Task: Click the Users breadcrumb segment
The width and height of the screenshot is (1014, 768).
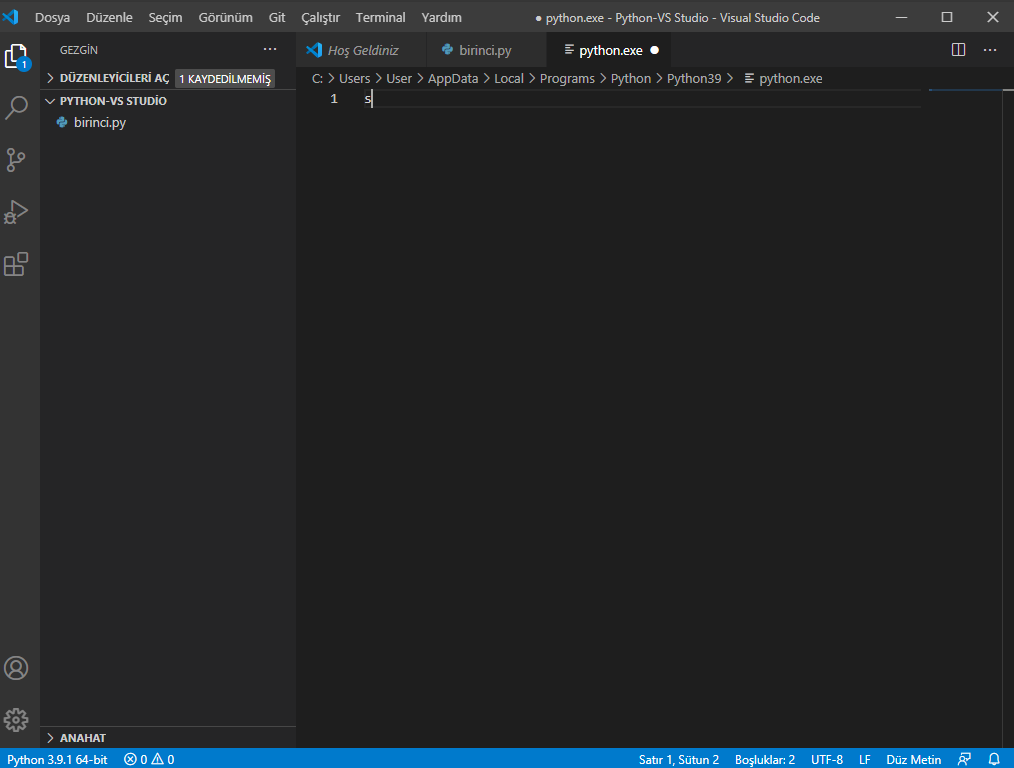Action: pos(354,78)
